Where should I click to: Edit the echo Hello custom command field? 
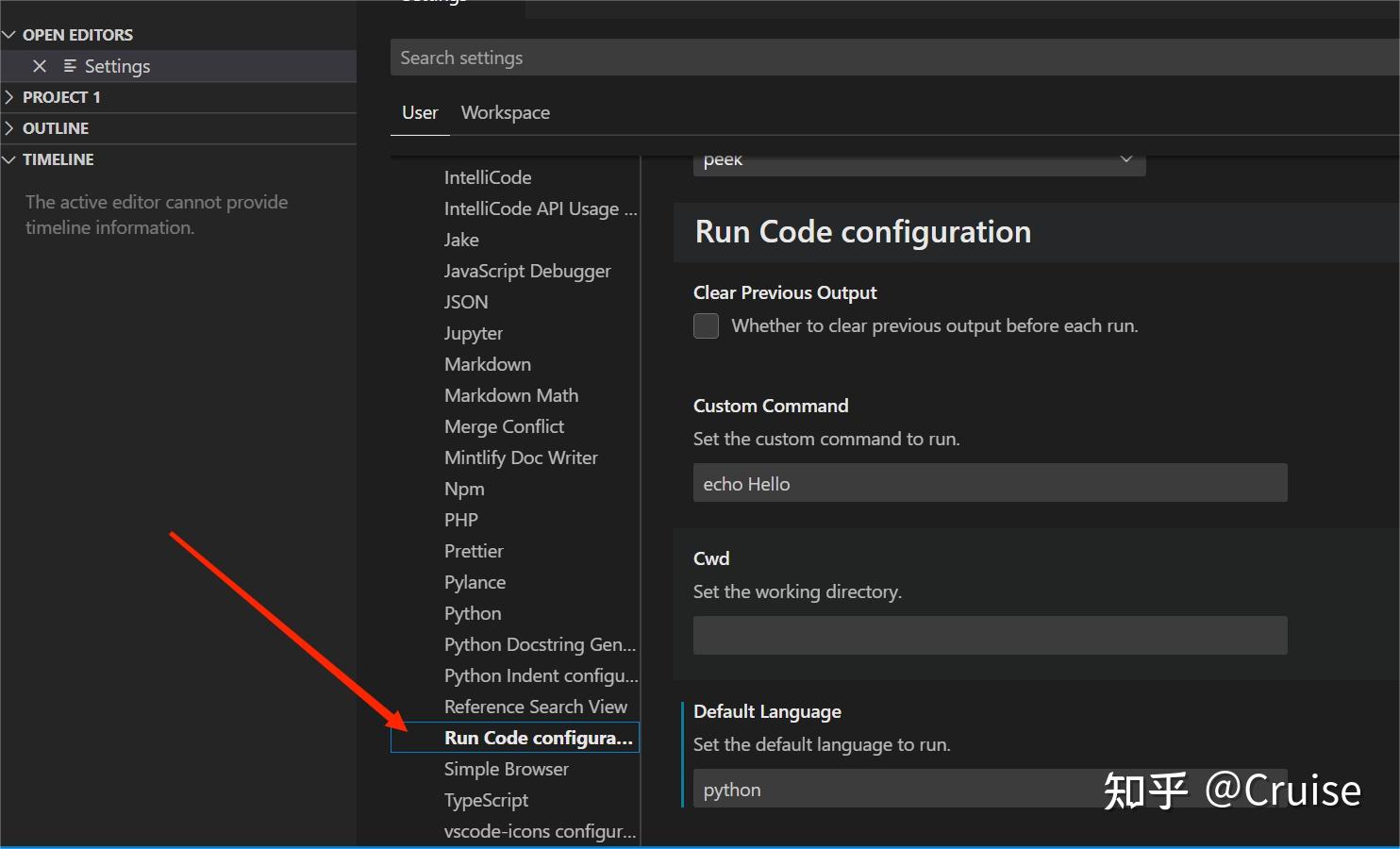(x=990, y=483)
